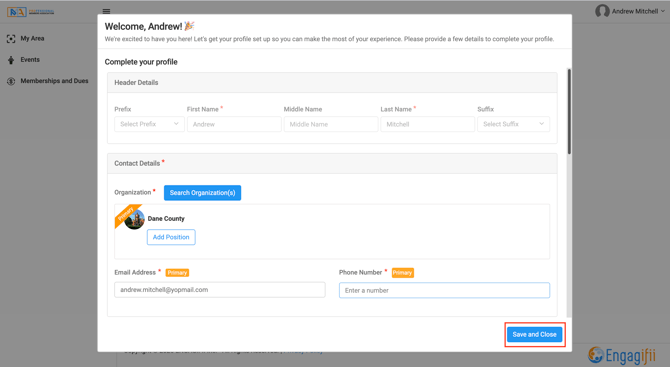Click Search Organization(s) button
This screenshot has height=367, width=670.
pos(203,193)
